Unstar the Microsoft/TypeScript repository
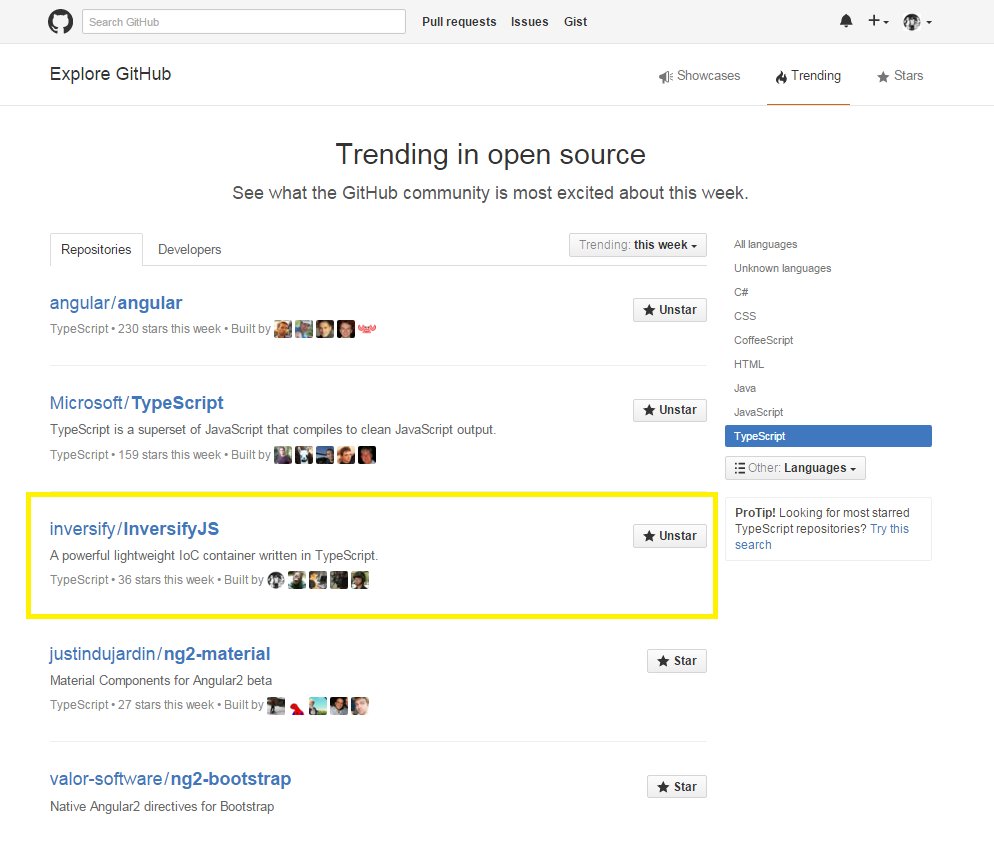994x846 pixels. coord(669,410)
